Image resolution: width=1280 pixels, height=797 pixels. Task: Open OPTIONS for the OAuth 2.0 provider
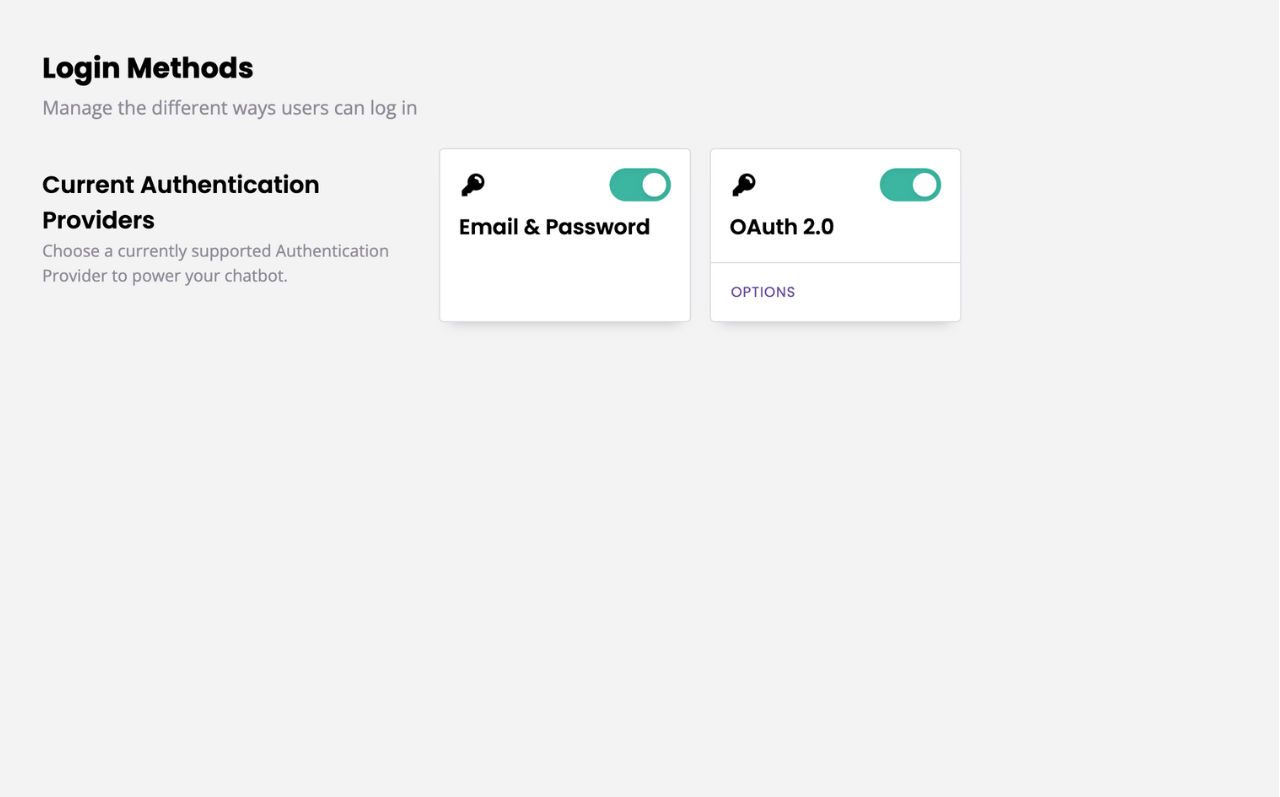(x=762, y=292)
